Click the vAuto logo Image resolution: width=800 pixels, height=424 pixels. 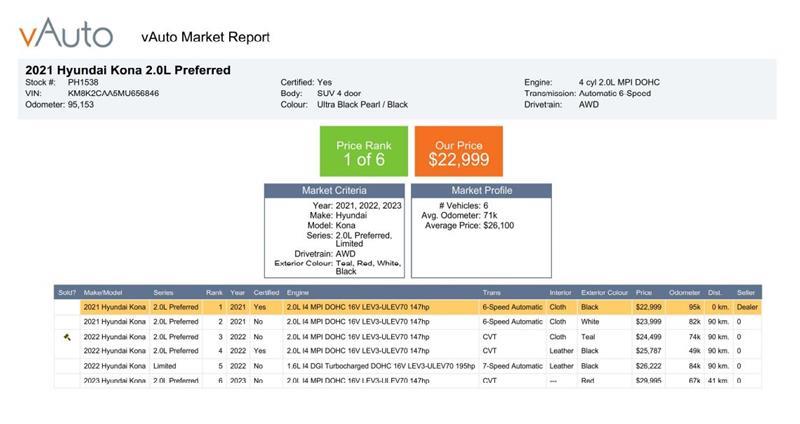click(x=66, y=33)
